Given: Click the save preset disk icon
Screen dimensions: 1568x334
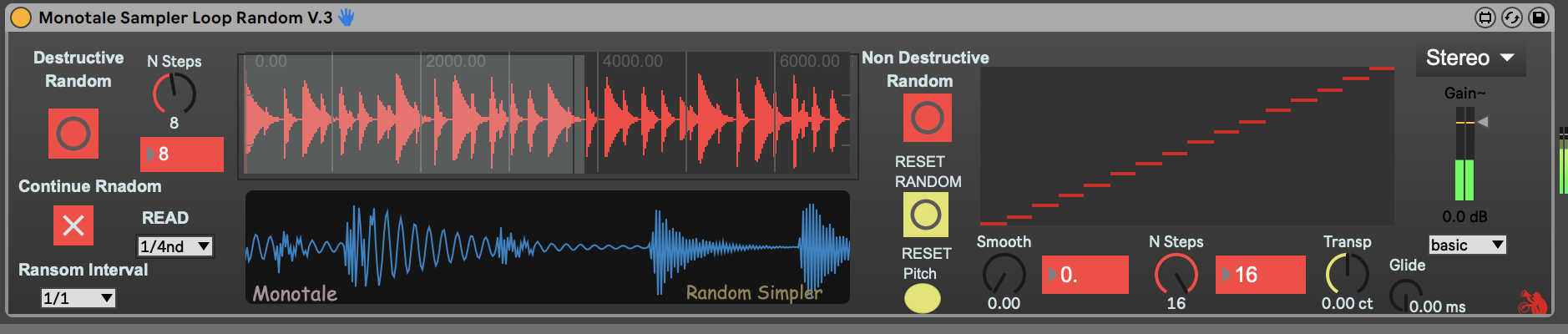Looking at the screenshot, I should [x=1538, y=17].
